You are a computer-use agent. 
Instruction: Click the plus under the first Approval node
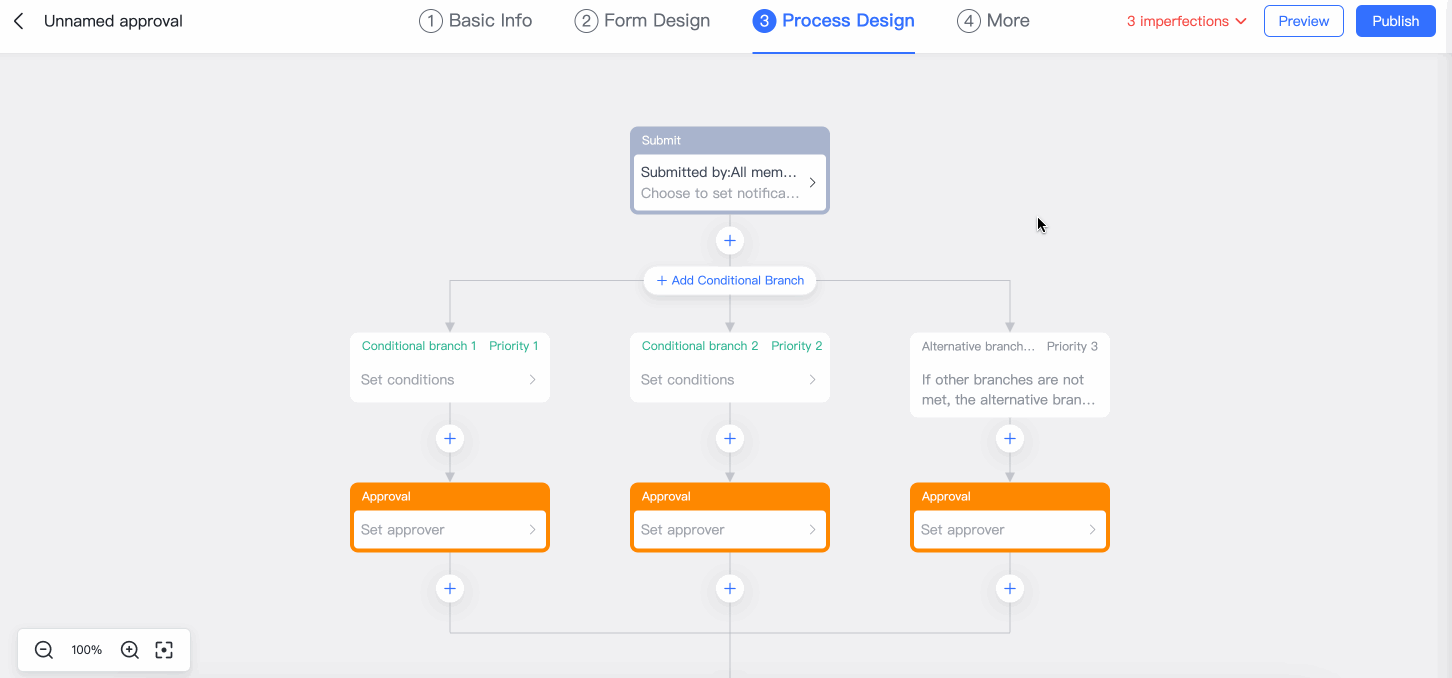[x=449, y=588]
